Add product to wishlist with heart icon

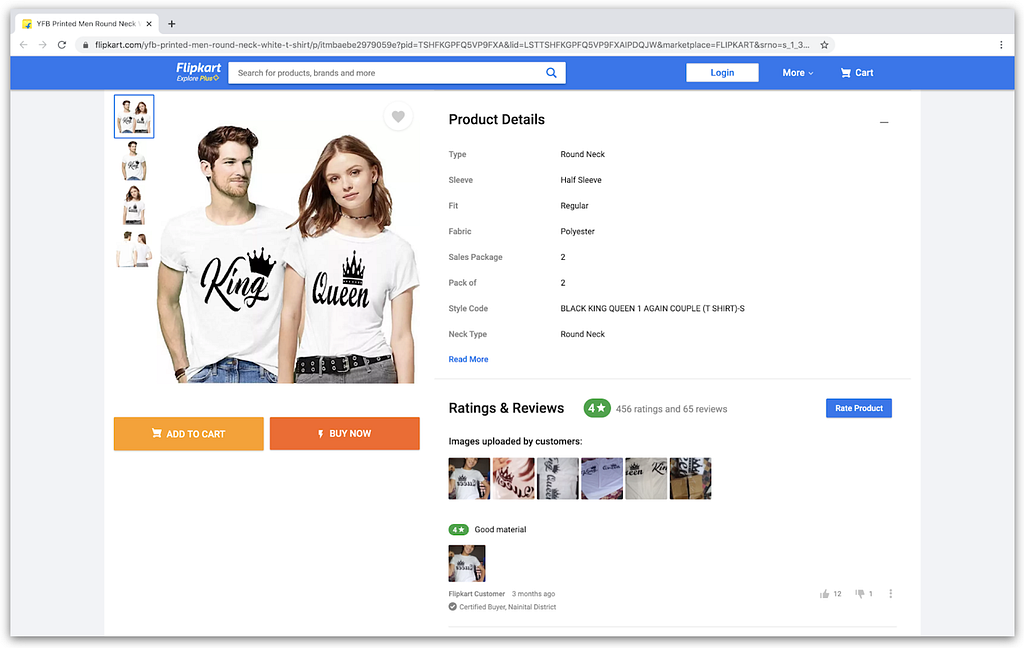click(x=398, y=116)
